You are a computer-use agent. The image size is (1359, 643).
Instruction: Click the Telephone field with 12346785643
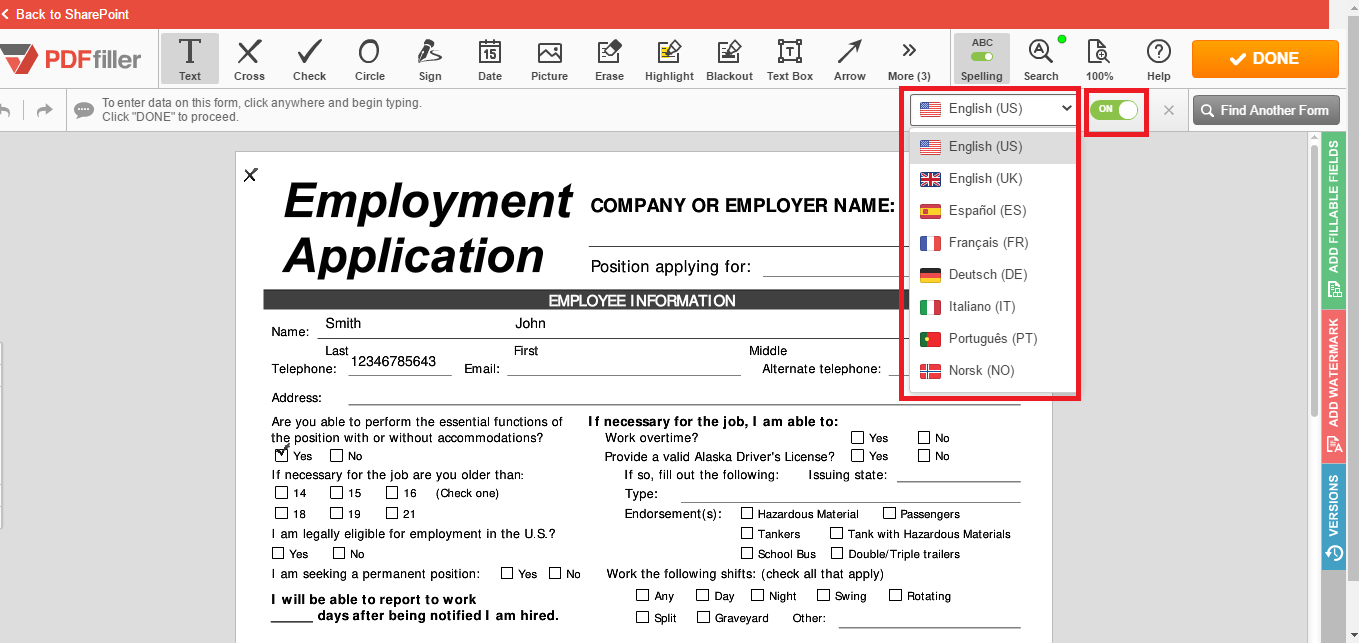[x=400, y=364]
